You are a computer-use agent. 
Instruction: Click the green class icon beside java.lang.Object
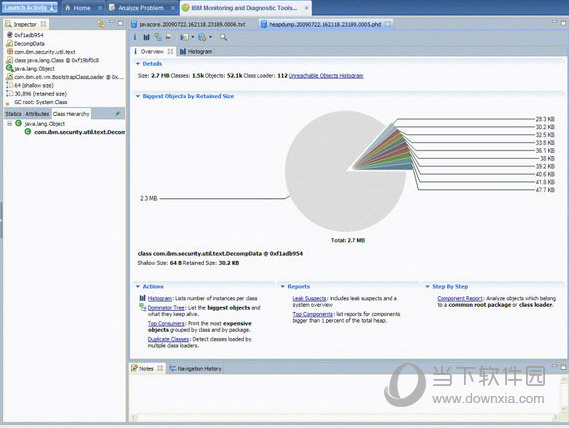pos(18,123)
